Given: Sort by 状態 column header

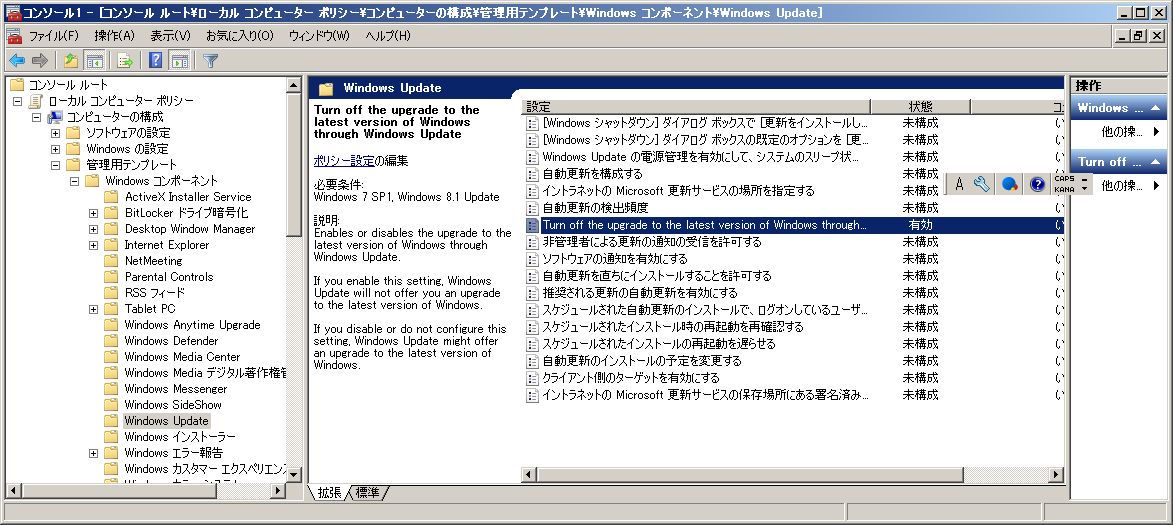Looking at the screenshot, I should click(921, 107).
